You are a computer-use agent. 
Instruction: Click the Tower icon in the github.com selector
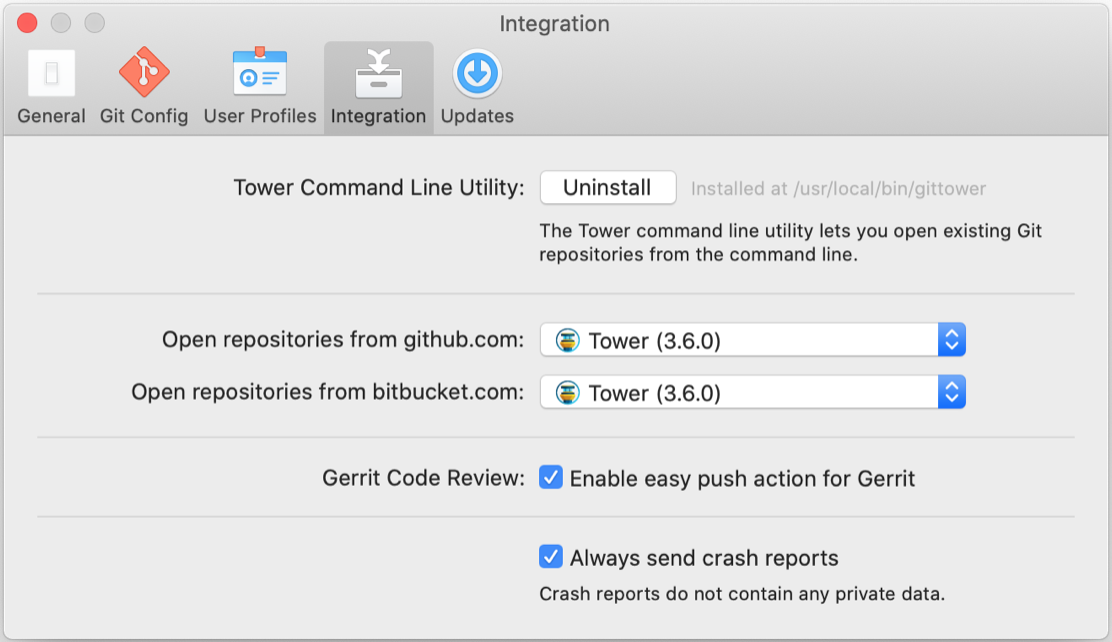(568, 341)
